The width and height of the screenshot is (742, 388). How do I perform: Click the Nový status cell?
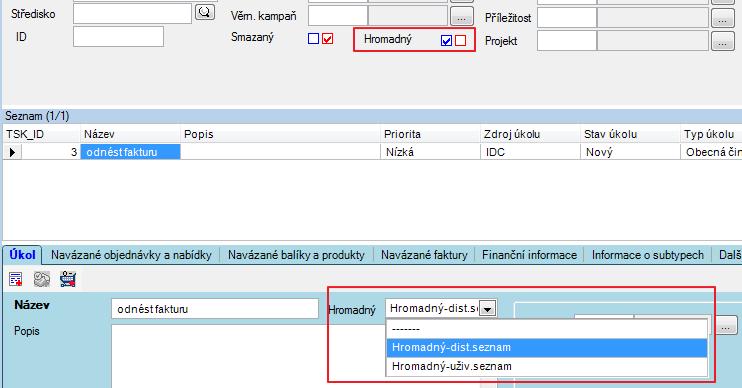coord(630,152)
